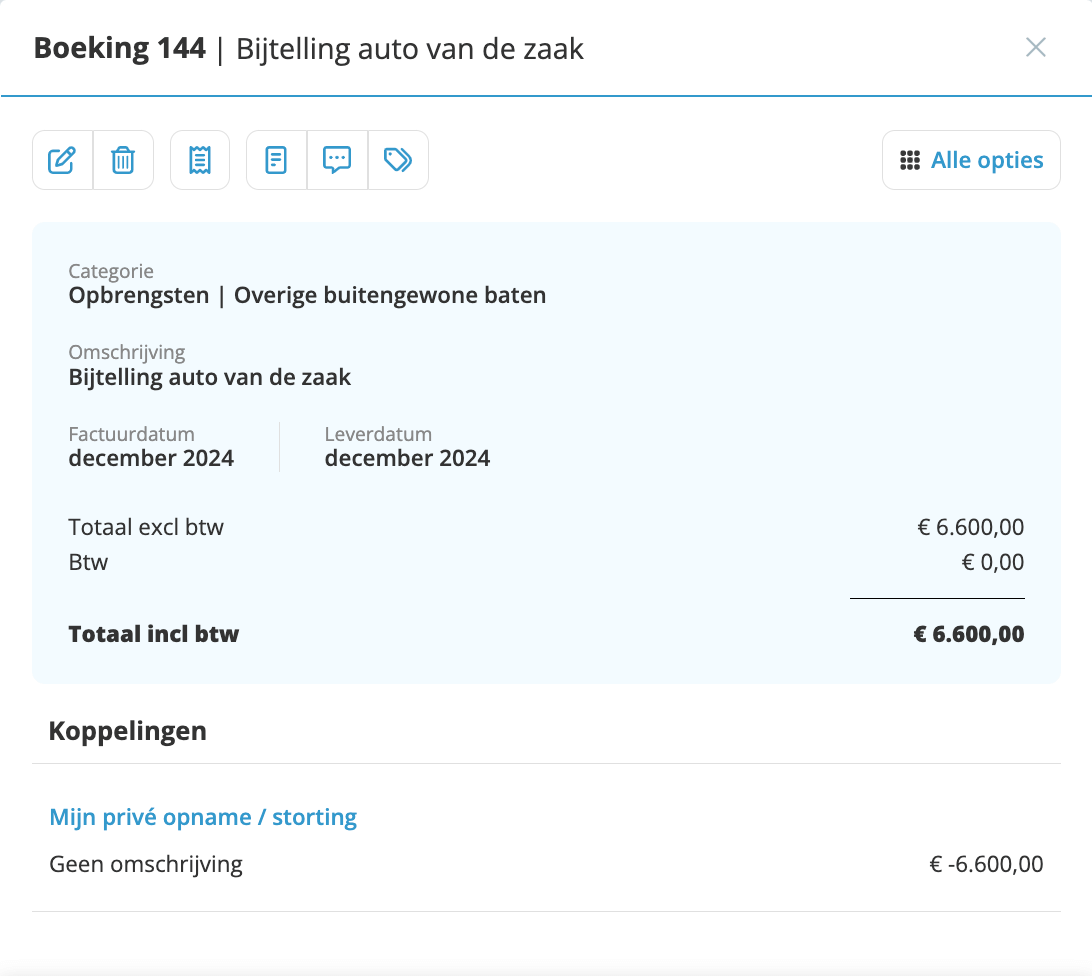Click the Totaal excl btw amount € 6.600,00
This screenshot has width=1092, height=976.
(x=971, y=527)
